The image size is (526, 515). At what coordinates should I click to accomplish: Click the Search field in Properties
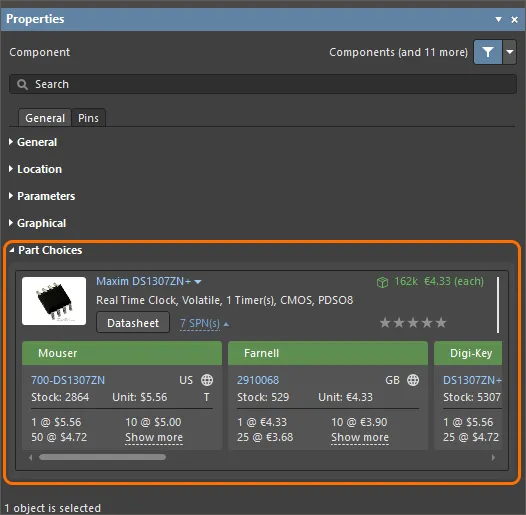click(x=263, y=84)
